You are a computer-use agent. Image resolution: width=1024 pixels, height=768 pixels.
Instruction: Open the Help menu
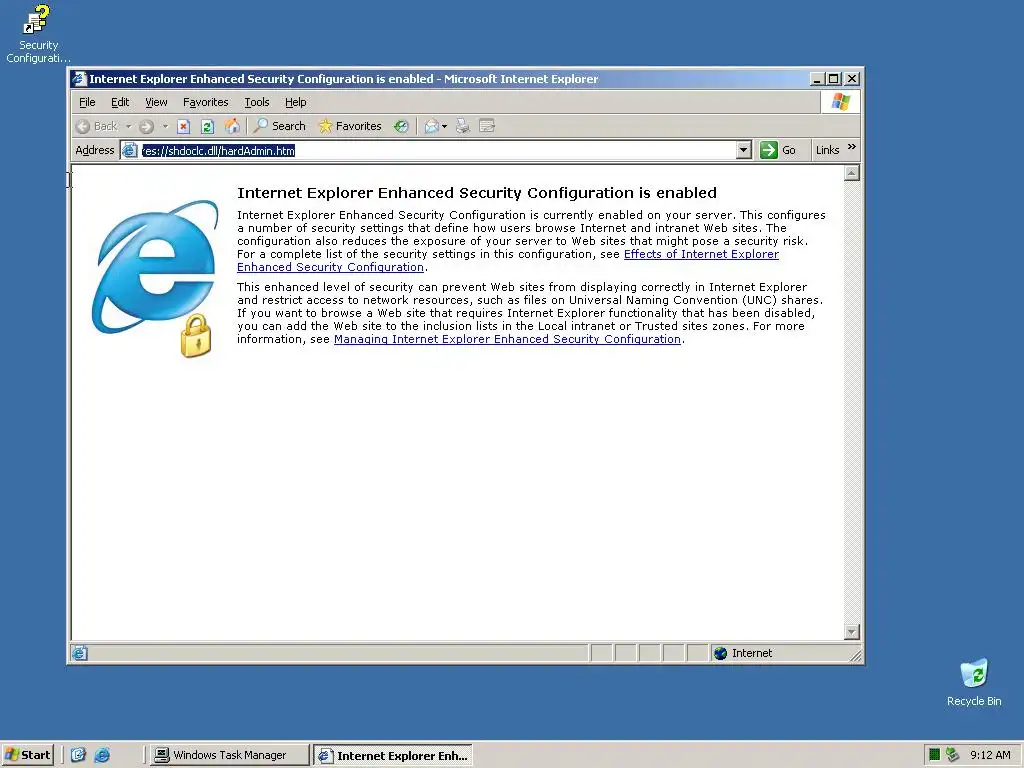[295, 102]
